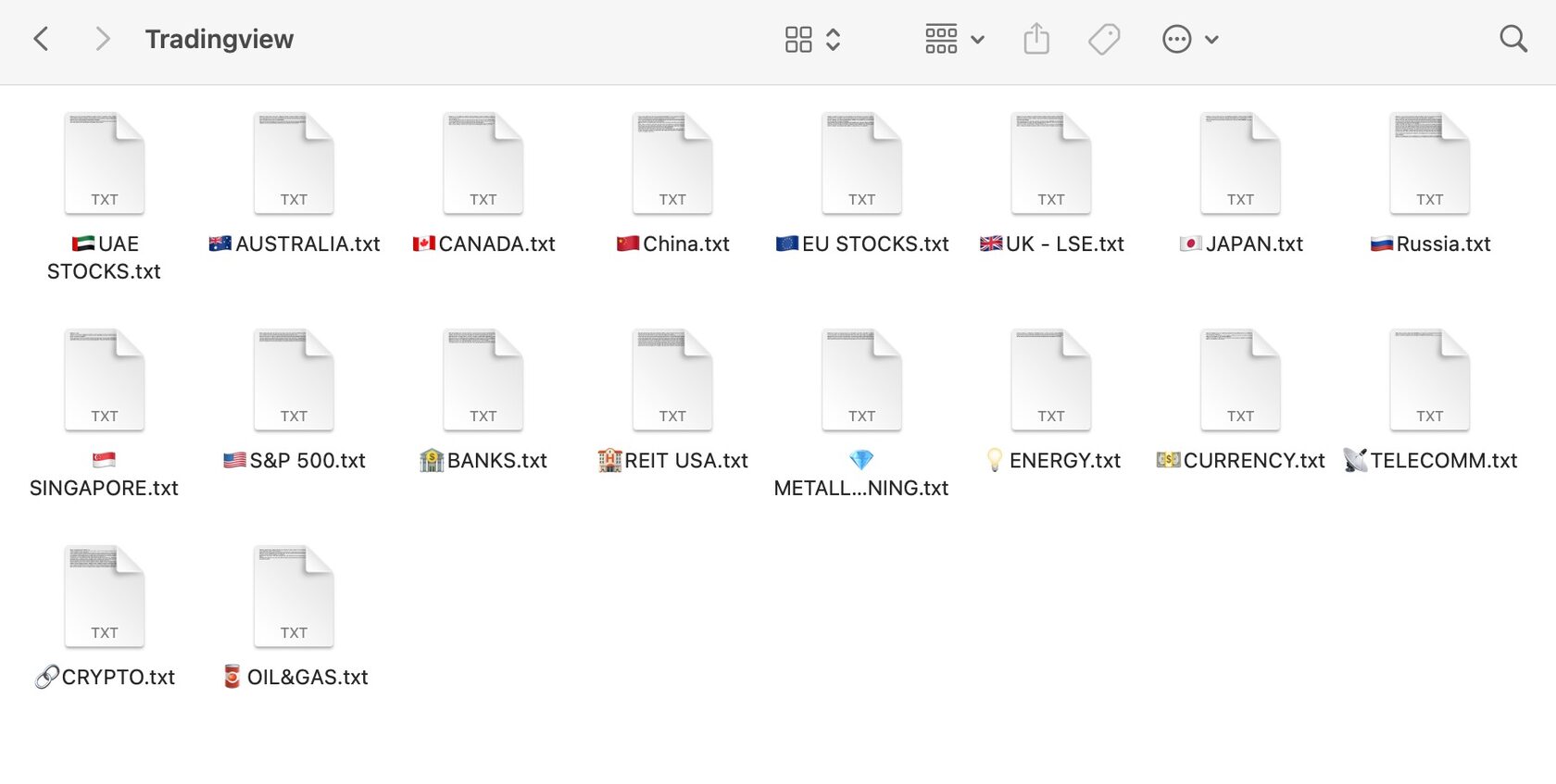Switch to icon grid view
Screen dimensions: 1556x784
pos(798,39)
